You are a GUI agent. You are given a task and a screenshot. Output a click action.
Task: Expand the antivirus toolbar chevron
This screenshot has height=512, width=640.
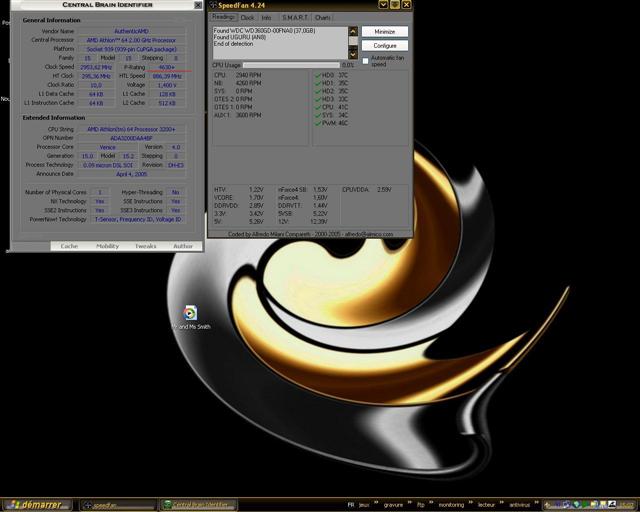pos(537,503)
